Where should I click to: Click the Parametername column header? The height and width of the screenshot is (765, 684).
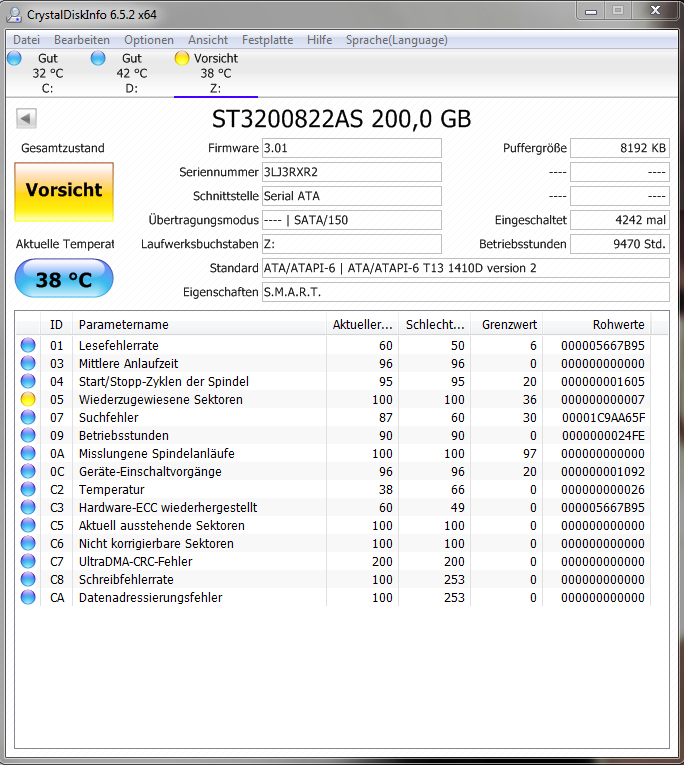[199, 324]
